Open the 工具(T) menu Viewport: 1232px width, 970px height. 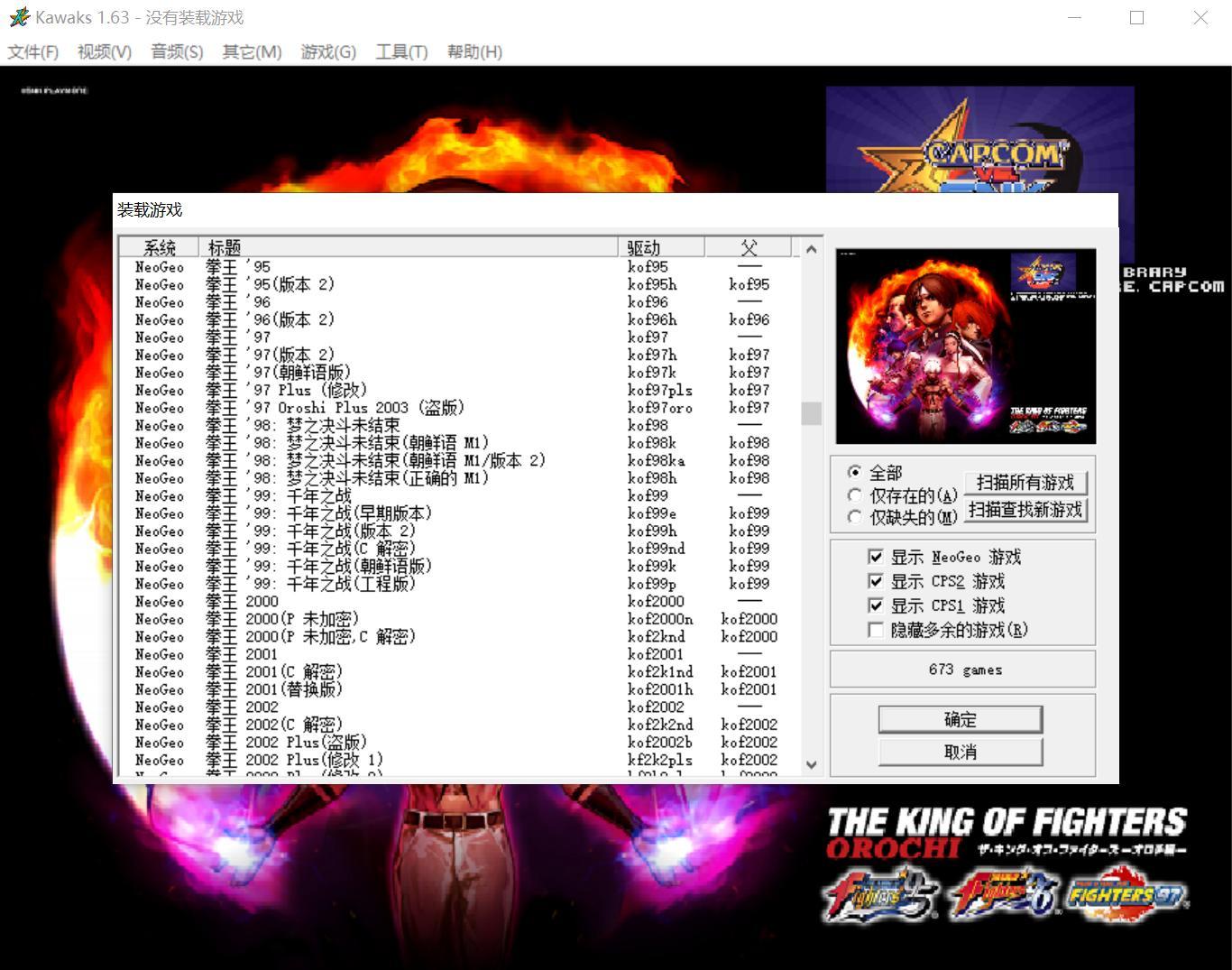click(x=401, y=51)
